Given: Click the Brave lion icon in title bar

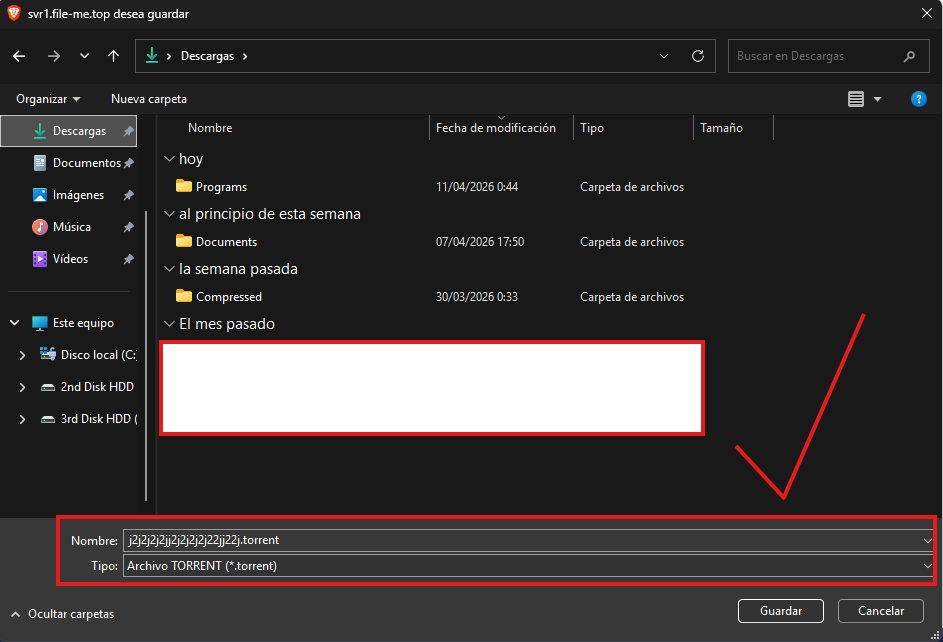Looking at the screenshot, I should (x=13, y=13).
